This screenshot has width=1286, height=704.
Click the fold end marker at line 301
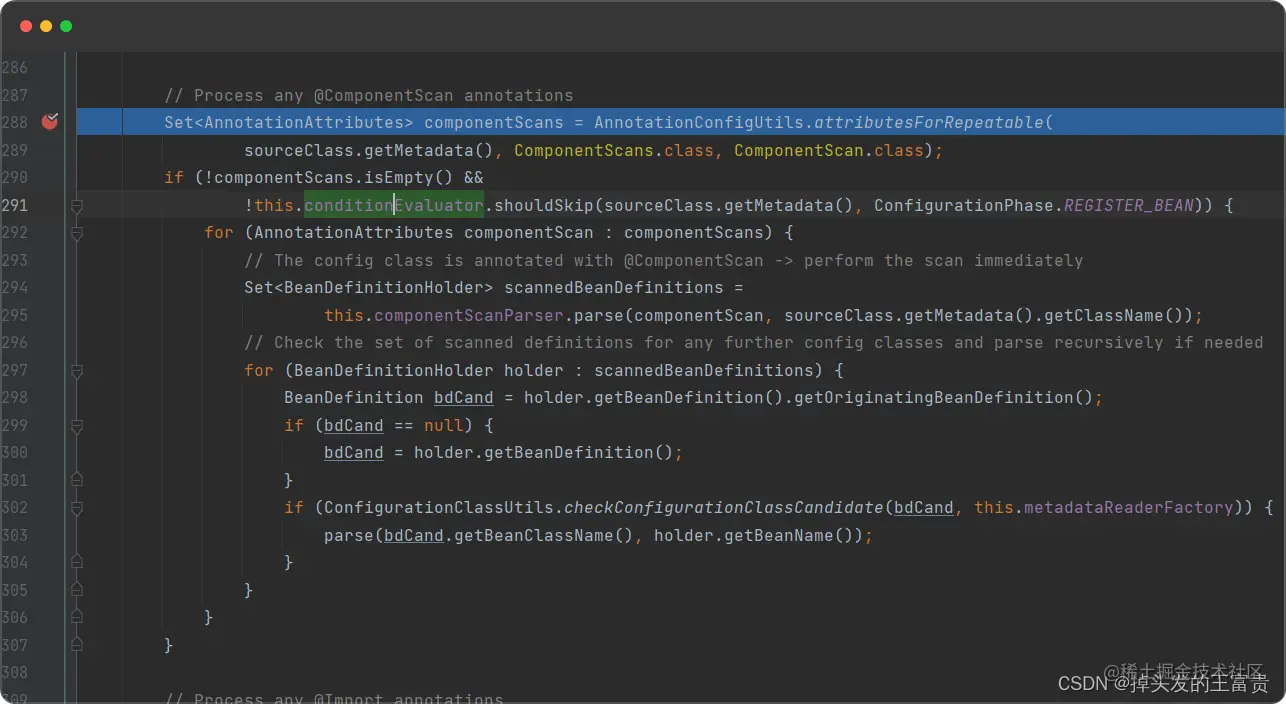pyautogui.click(x=77, y=481)
